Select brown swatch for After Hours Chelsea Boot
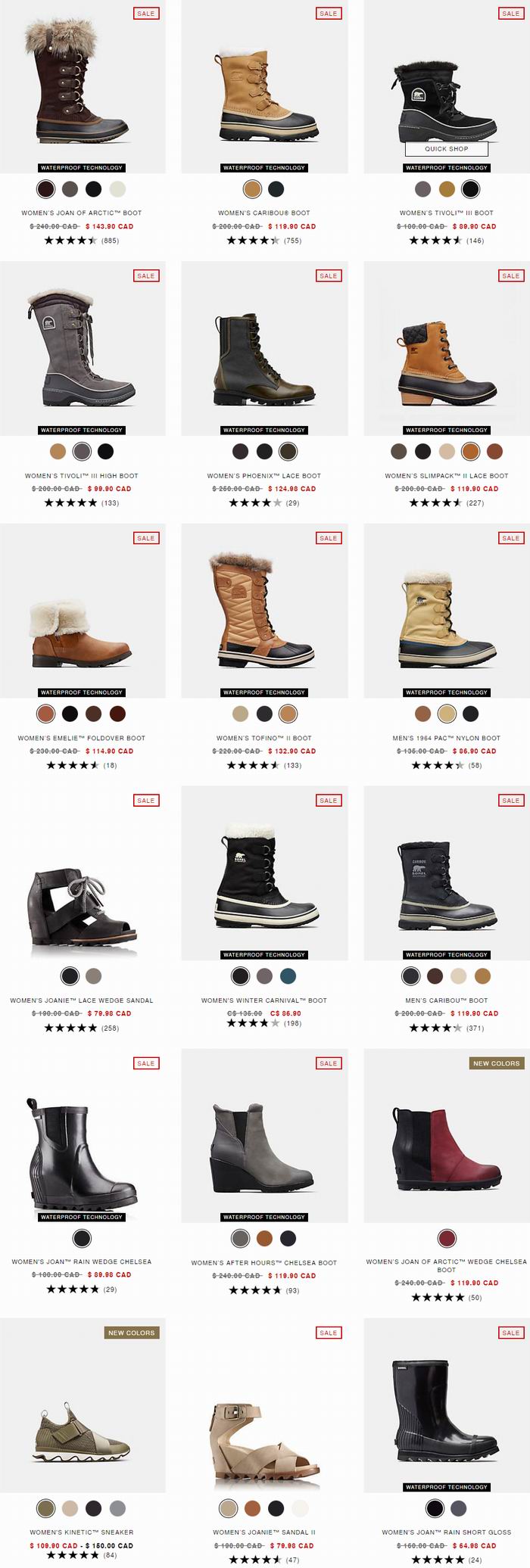This screenshot has width=530, height=1568. coord(264,1239)
